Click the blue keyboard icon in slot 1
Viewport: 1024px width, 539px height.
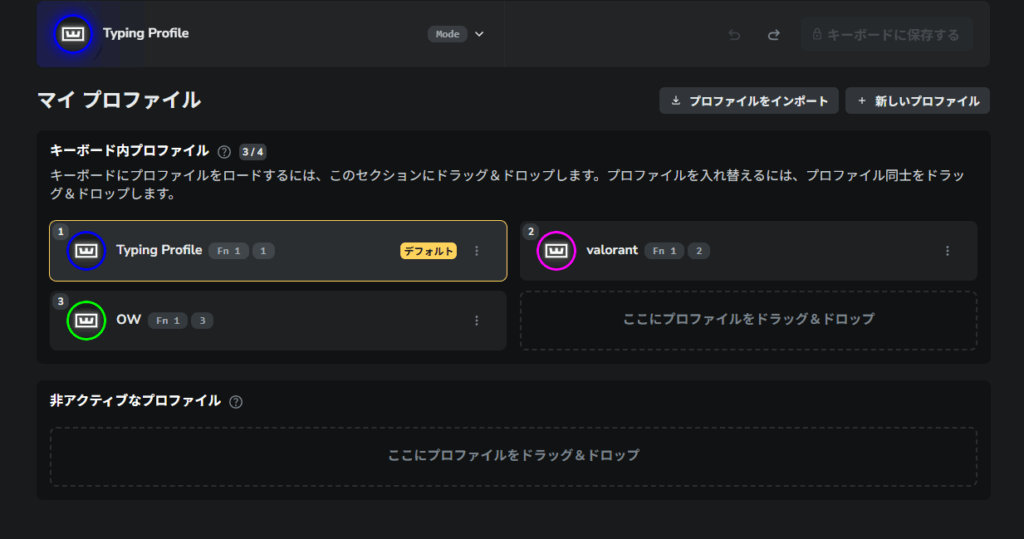[86, 251]
